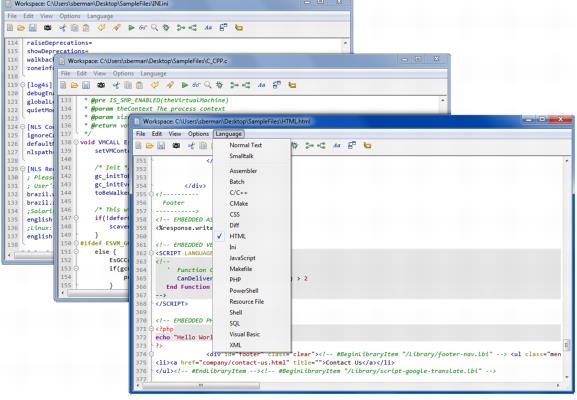Collapse the fold marker at line 124 in the INI window

(x=22, y=127)
